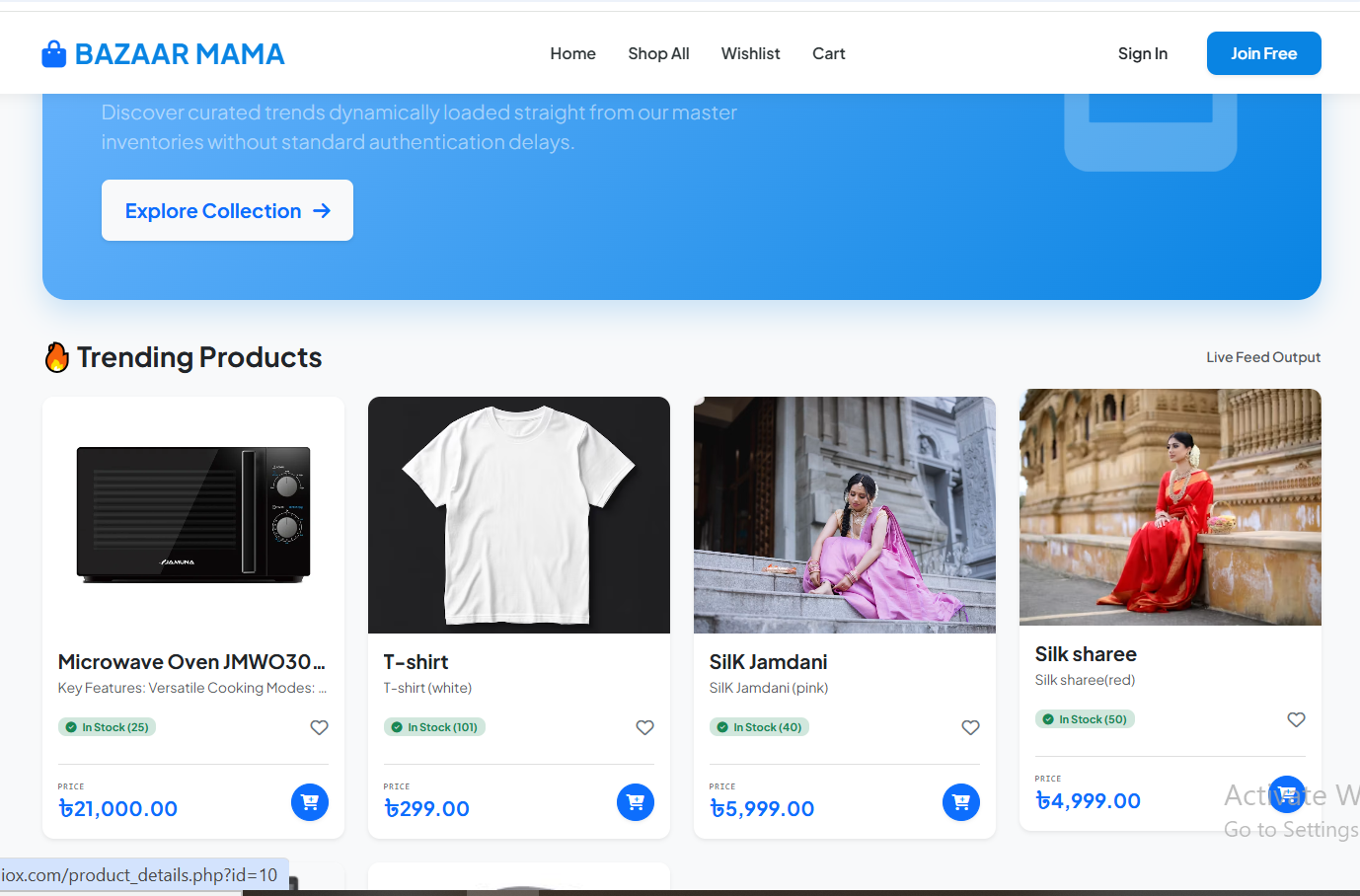
Task: Open the white T-shirt product image
Action: pyautogui.click(x=519, y=515)
